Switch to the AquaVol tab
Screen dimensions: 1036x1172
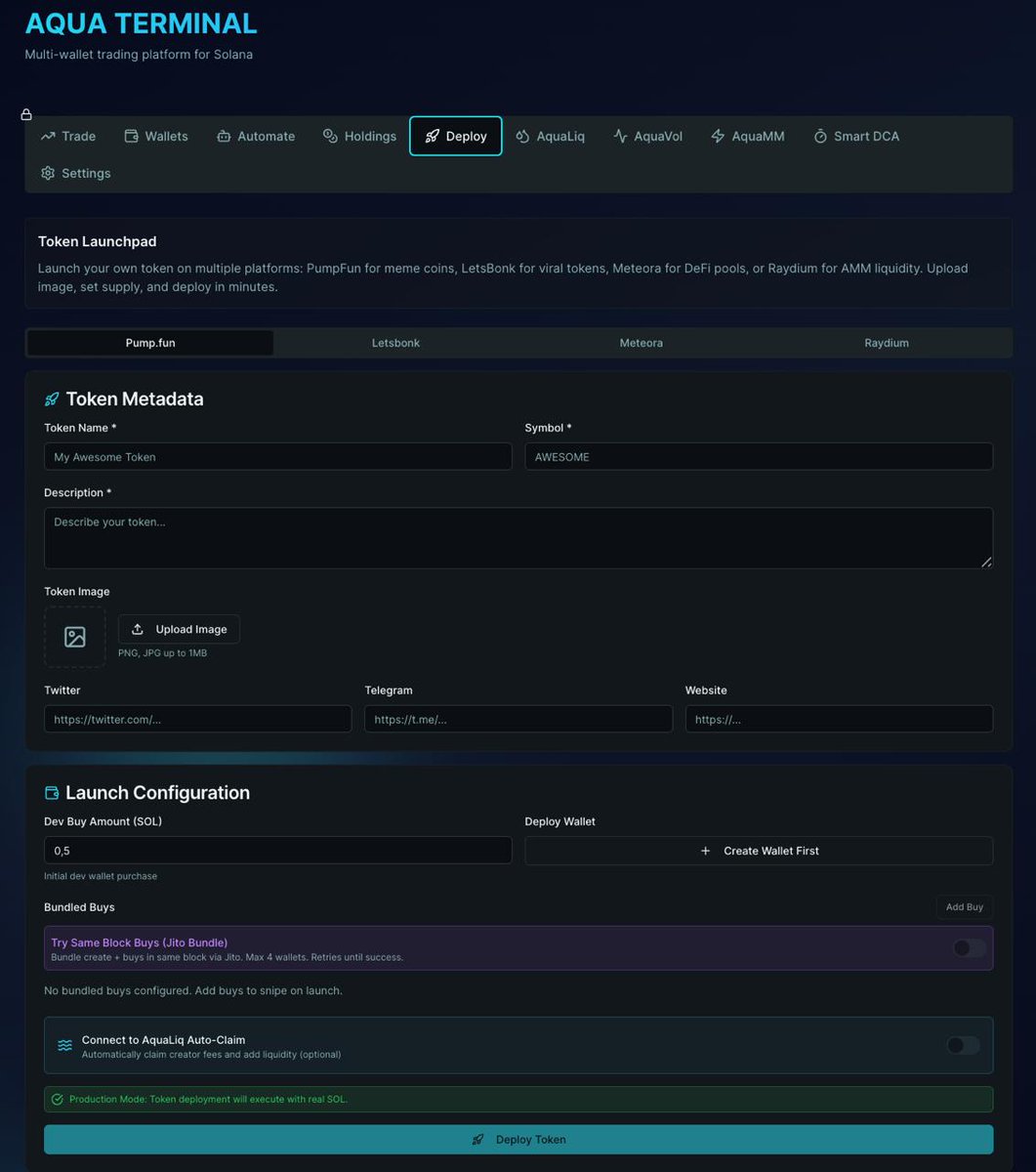[648, 136]
